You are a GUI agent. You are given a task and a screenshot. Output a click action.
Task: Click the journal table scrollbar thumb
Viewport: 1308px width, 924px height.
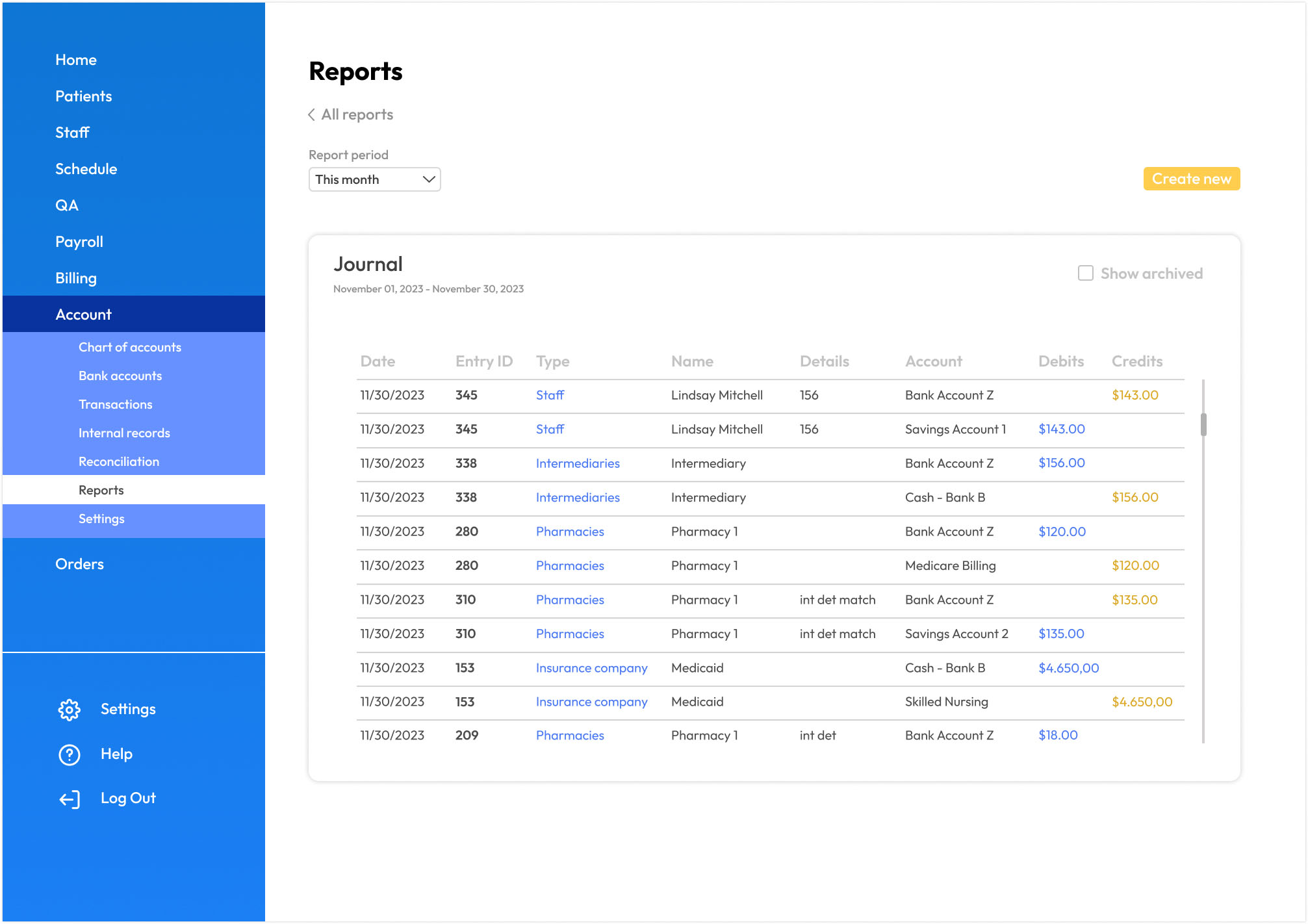tap(1203, 424)
